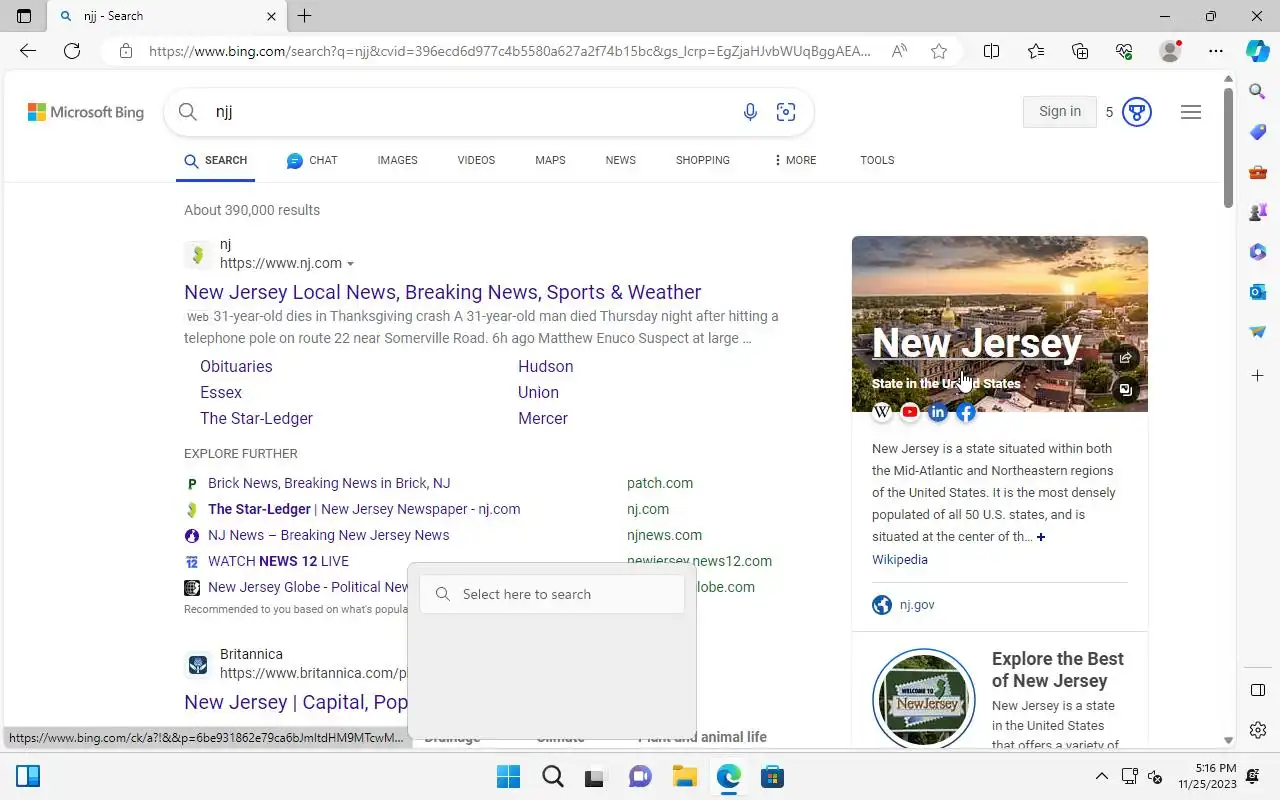Search using voice microphone icon
Screen dimensions: 1280x800
click(750, 112)
